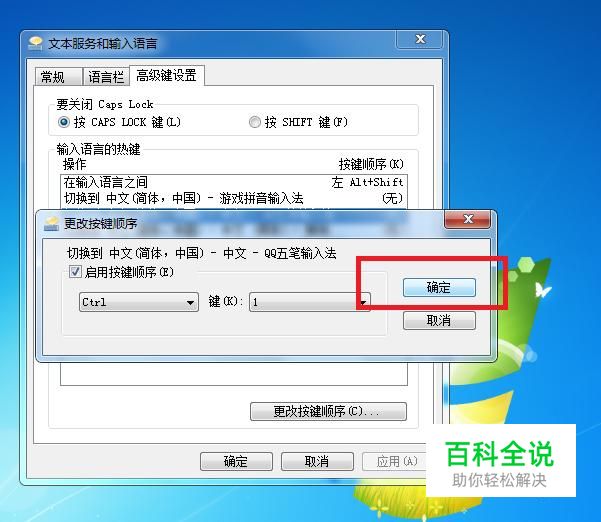Click 确定 at bottom of main dialog
This screenshot has width=601, height=522.
point(236,461)
